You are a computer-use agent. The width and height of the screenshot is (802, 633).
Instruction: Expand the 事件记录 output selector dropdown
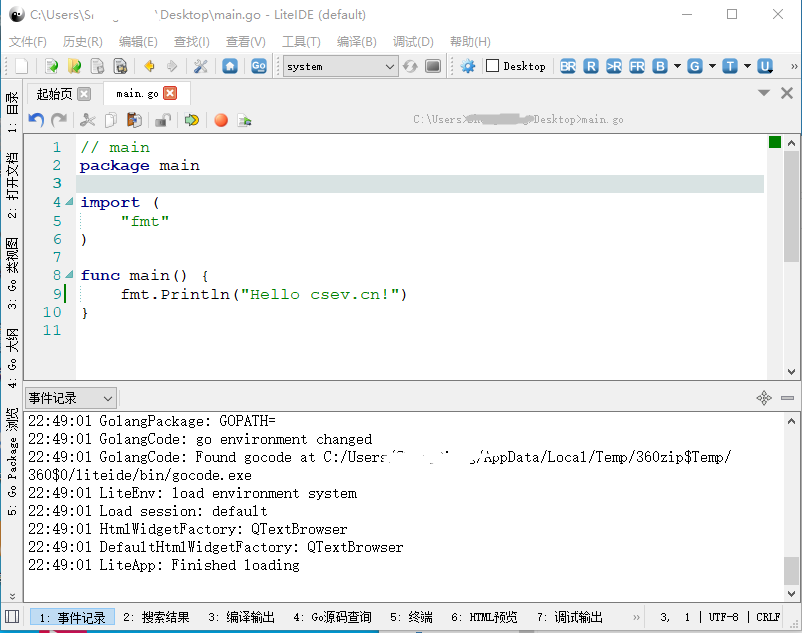click(70, 398)
